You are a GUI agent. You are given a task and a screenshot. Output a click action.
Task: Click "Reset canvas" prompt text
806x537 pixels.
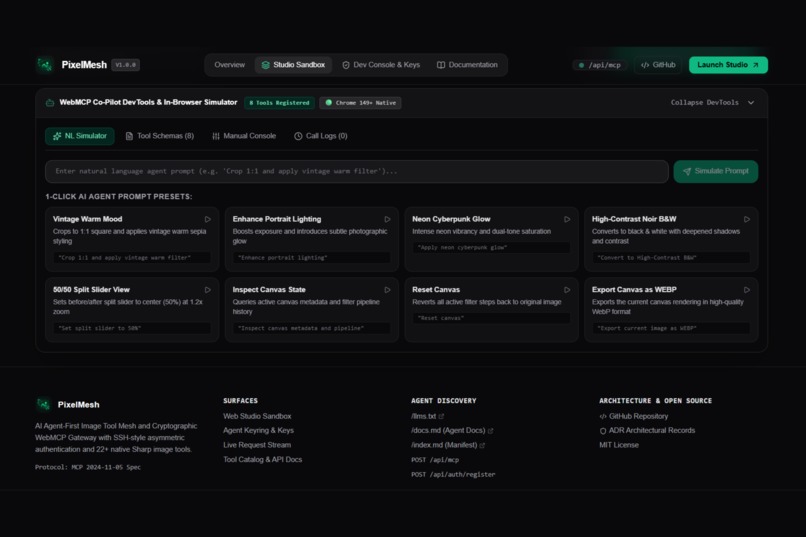tap(441, 318)
